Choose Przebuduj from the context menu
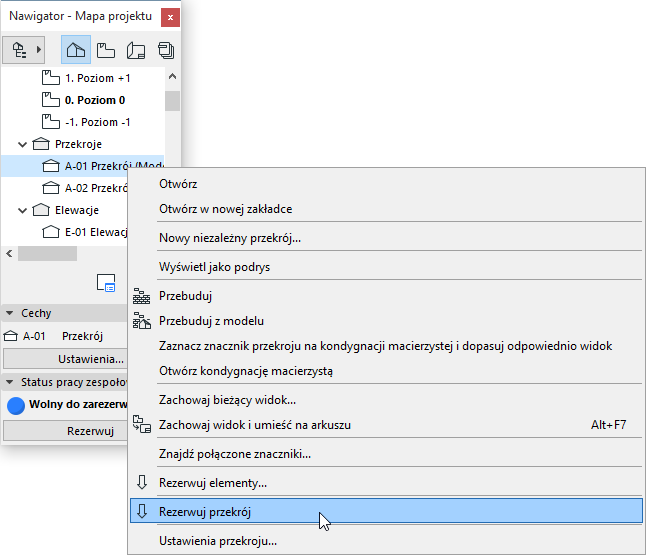Viewport: 646px width, 555px height. coord(386,296)
